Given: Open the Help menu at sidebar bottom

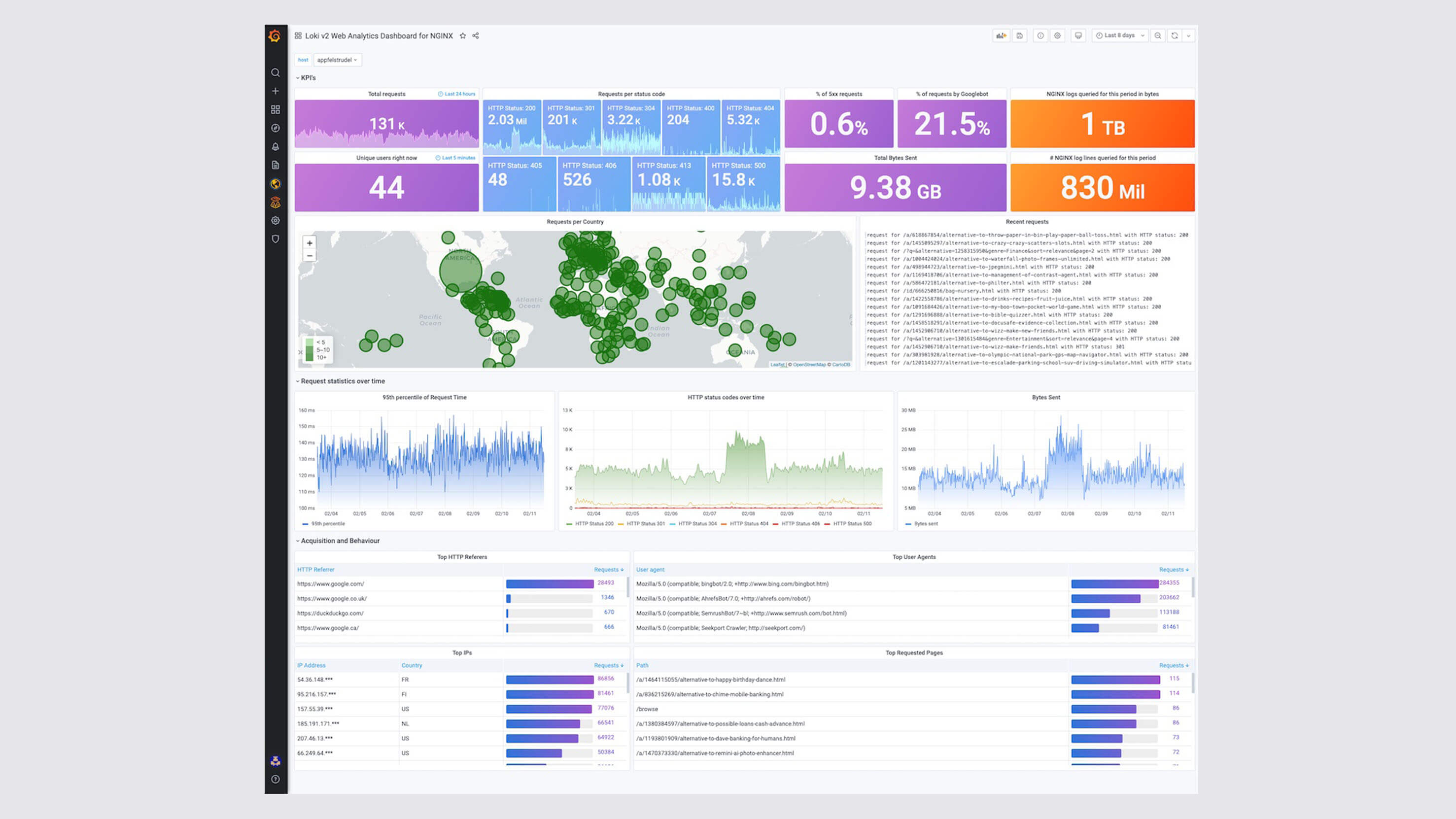Looking at the screenshot, I should pos(275,779).
